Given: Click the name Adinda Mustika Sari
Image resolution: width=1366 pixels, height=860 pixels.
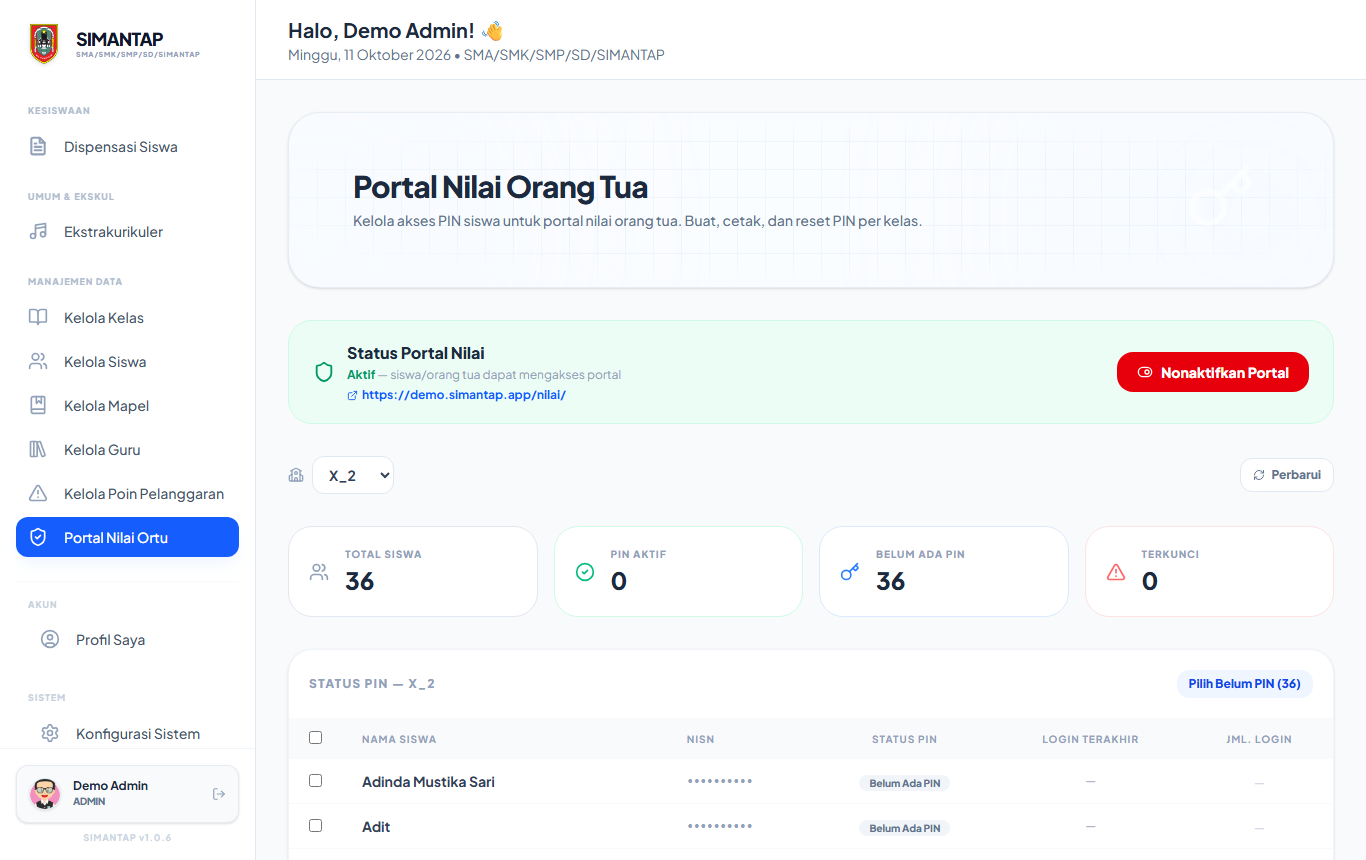Looking at the screenshot, I should click(x=428, y=782).
